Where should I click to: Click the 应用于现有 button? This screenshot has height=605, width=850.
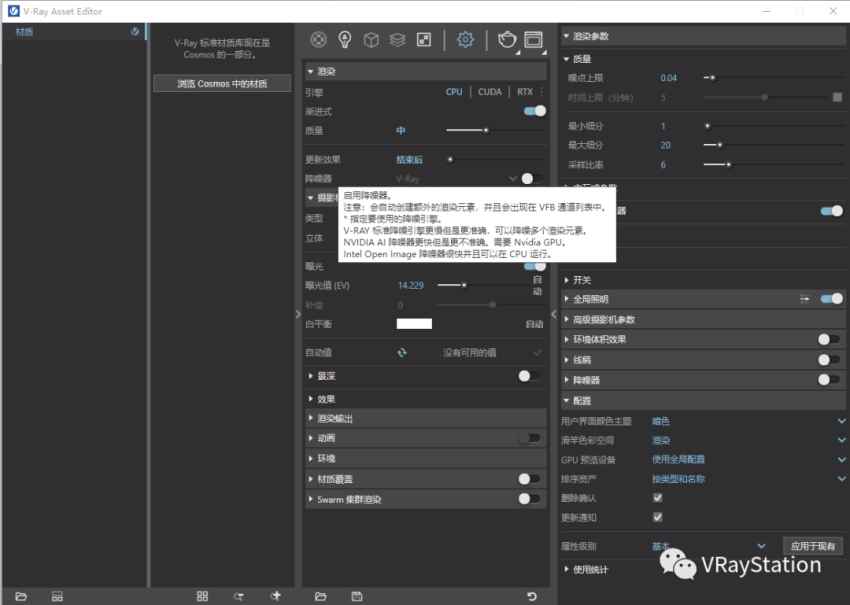click(x=813, y=546)
